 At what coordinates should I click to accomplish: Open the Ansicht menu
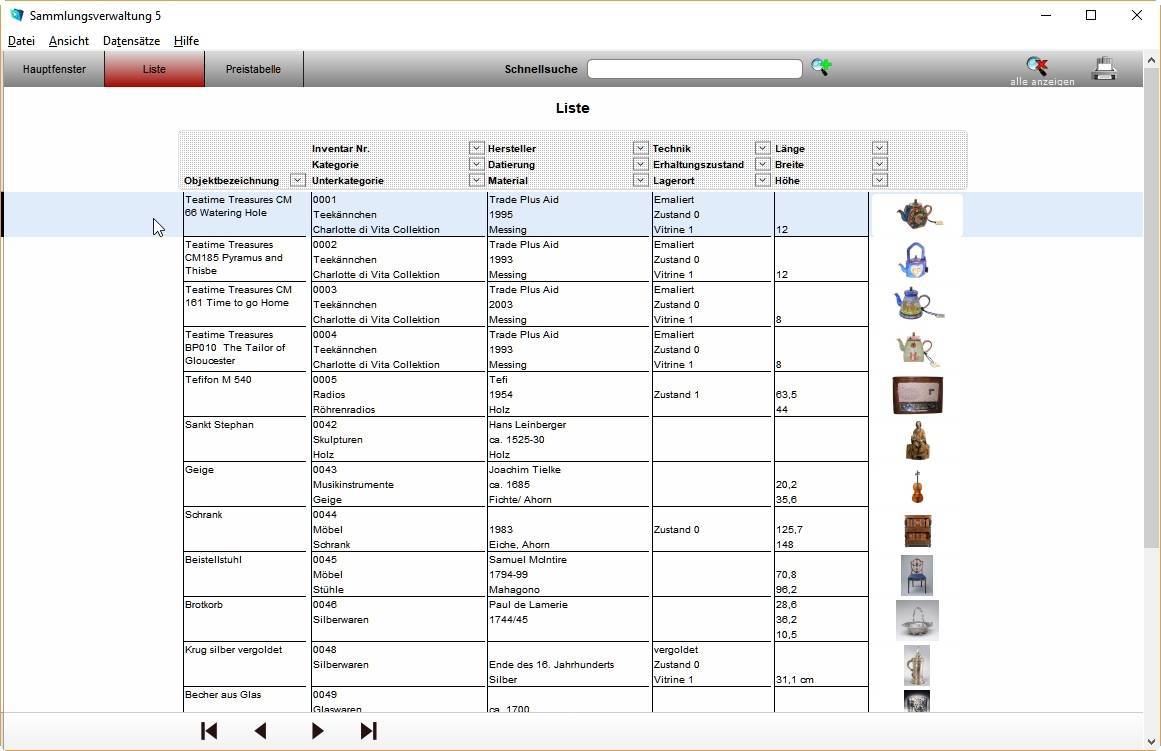click(x=69, y=41)
